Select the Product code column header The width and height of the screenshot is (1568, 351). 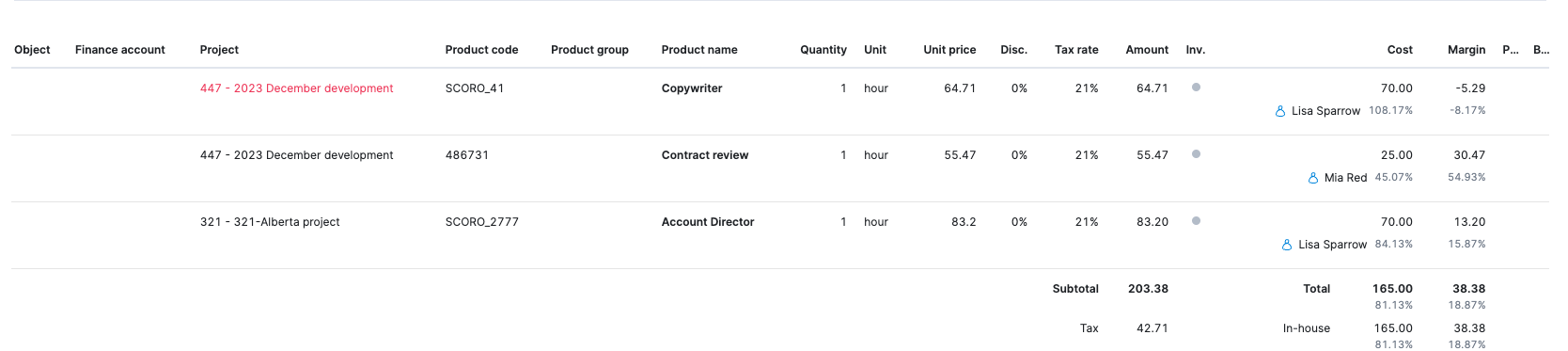(x=481, y=50)
